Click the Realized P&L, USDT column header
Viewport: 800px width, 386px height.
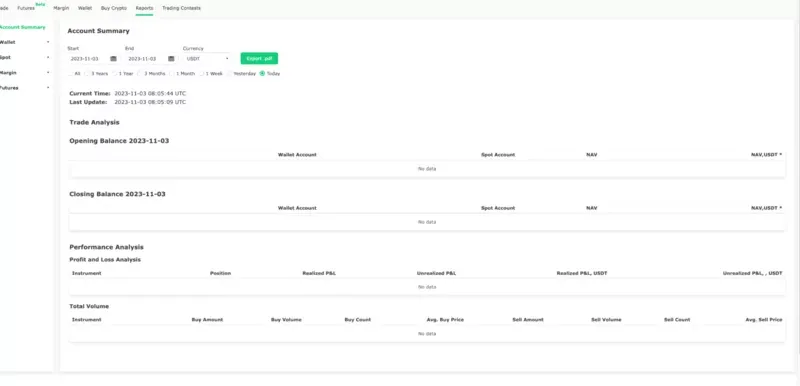[x=582, y=273]
